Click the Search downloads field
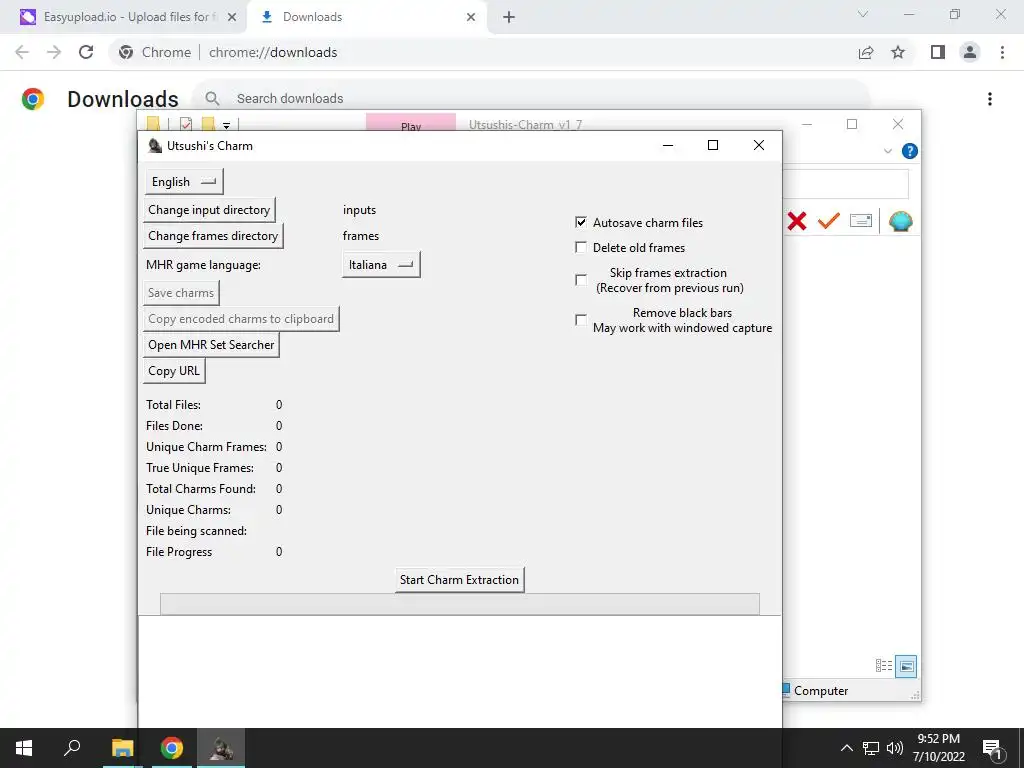 (532, 99)
